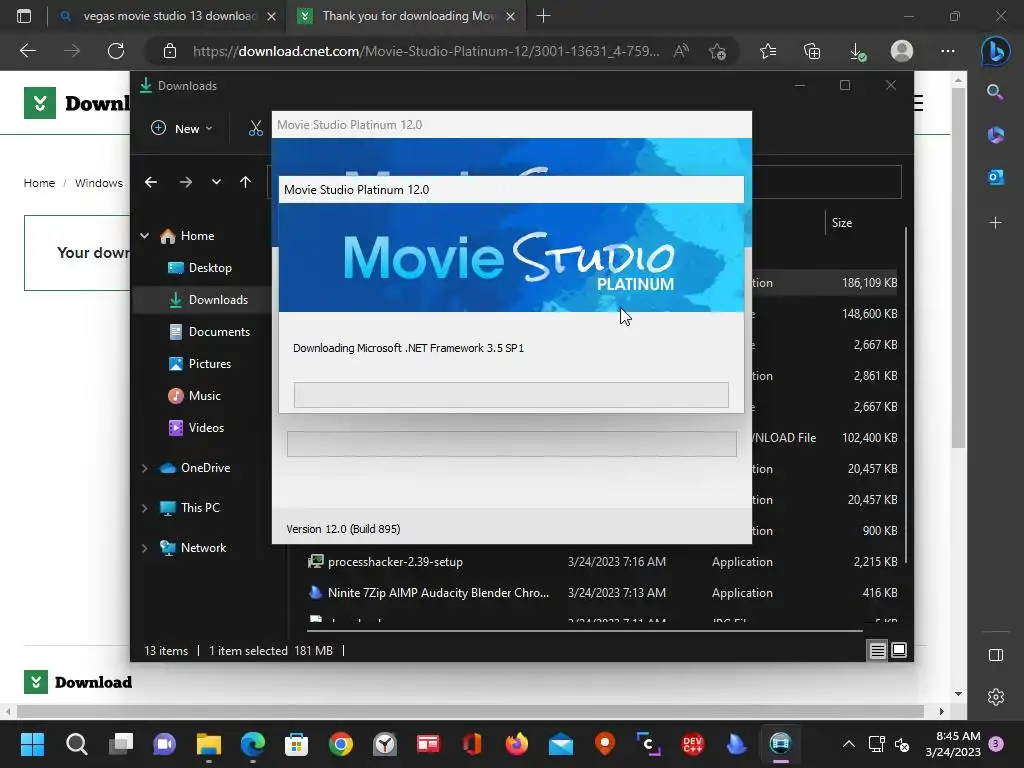Click Windows breadcrumb link on webpage

(x=99, y=183)
